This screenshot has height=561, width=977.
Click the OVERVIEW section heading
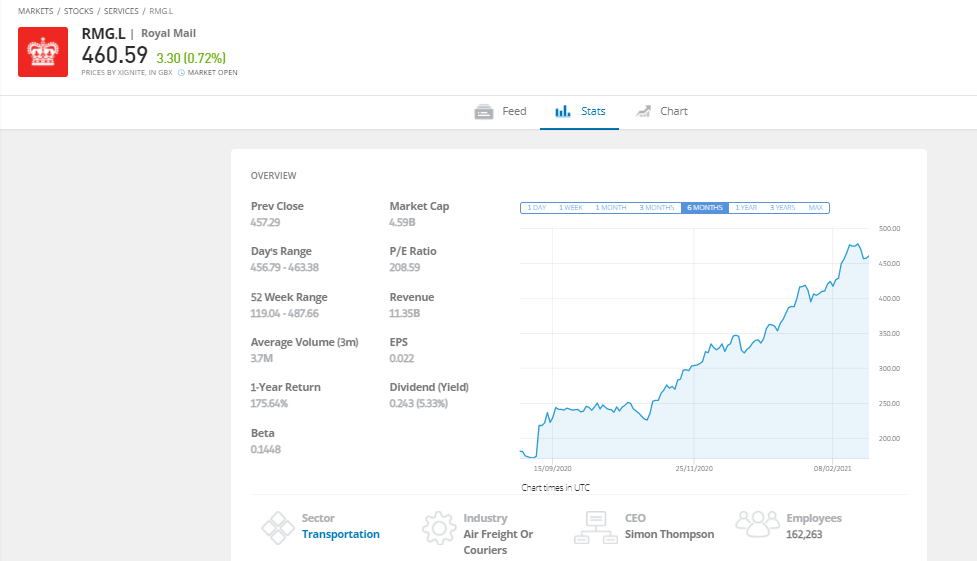coord(274,176)
